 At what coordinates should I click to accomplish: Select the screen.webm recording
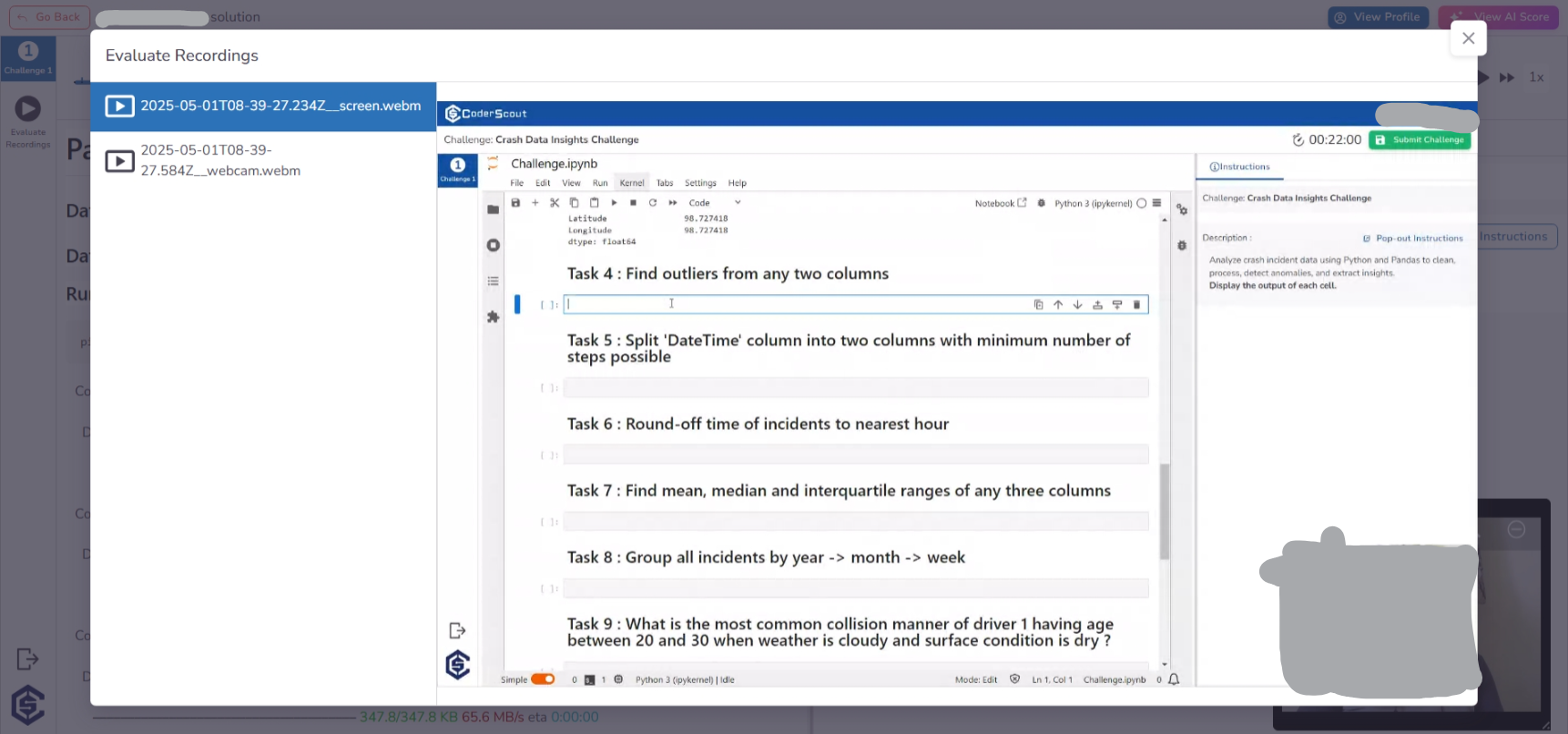(x=263, y=107)
